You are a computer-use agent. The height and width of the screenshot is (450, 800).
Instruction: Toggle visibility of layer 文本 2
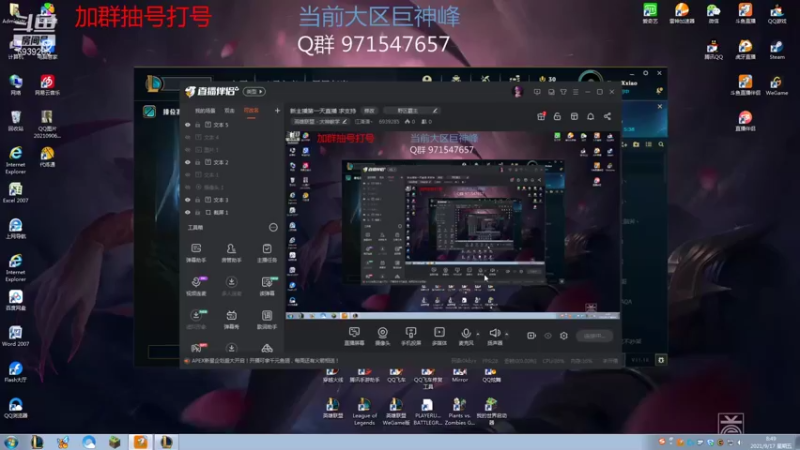(188, 162)
